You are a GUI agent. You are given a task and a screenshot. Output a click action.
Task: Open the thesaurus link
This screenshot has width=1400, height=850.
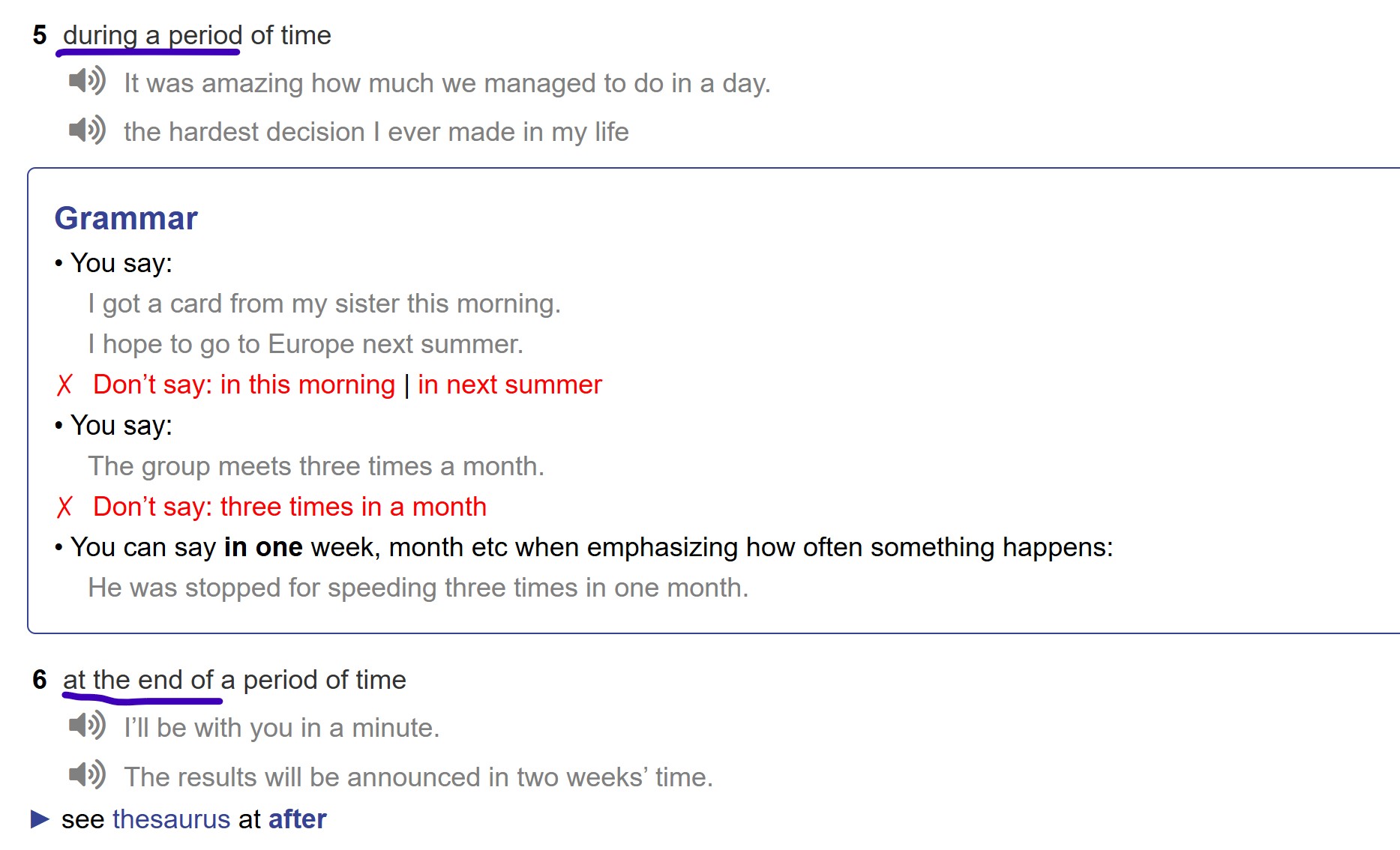(x=171, y=819)
